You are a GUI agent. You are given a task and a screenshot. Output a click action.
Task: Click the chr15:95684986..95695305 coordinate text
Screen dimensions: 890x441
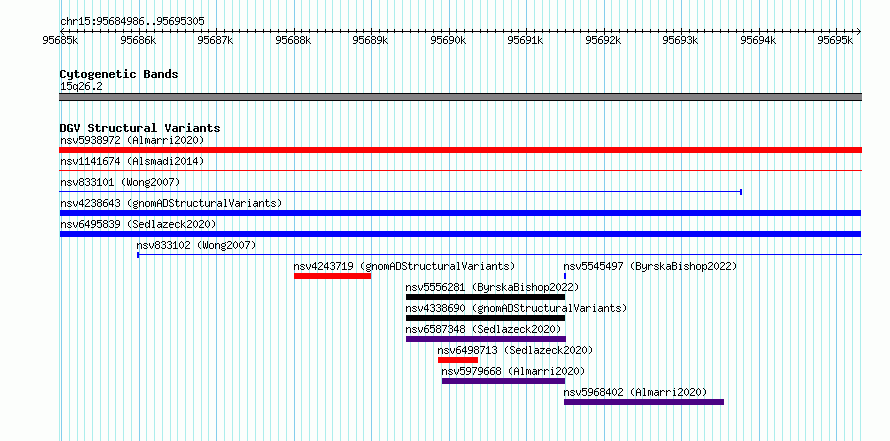132,22
